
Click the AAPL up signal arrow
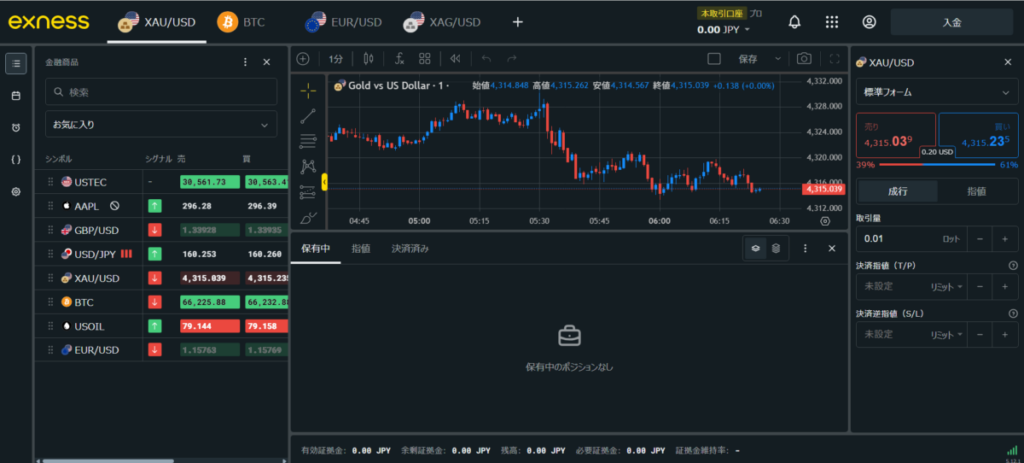tap(155, 206)
